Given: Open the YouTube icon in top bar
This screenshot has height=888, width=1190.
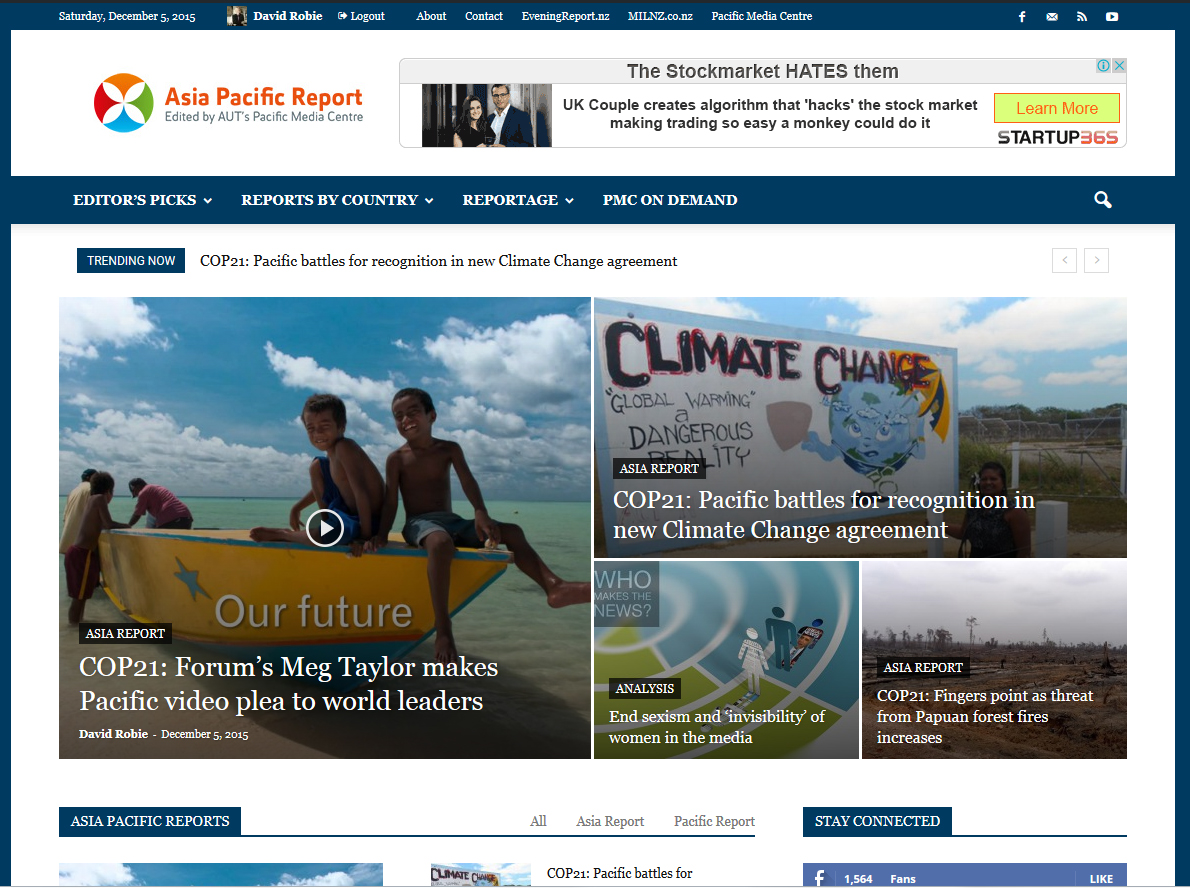Looking at the screenshot, I should [1112, 17].
